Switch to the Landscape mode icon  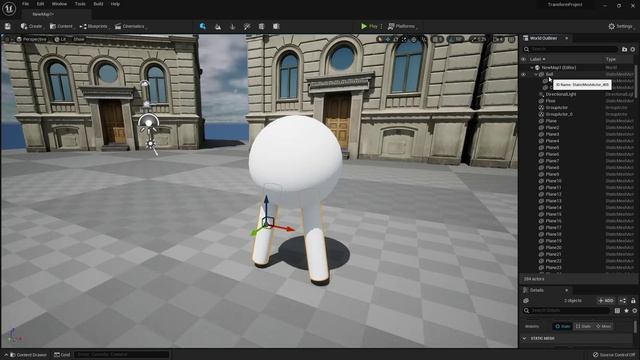218,26
